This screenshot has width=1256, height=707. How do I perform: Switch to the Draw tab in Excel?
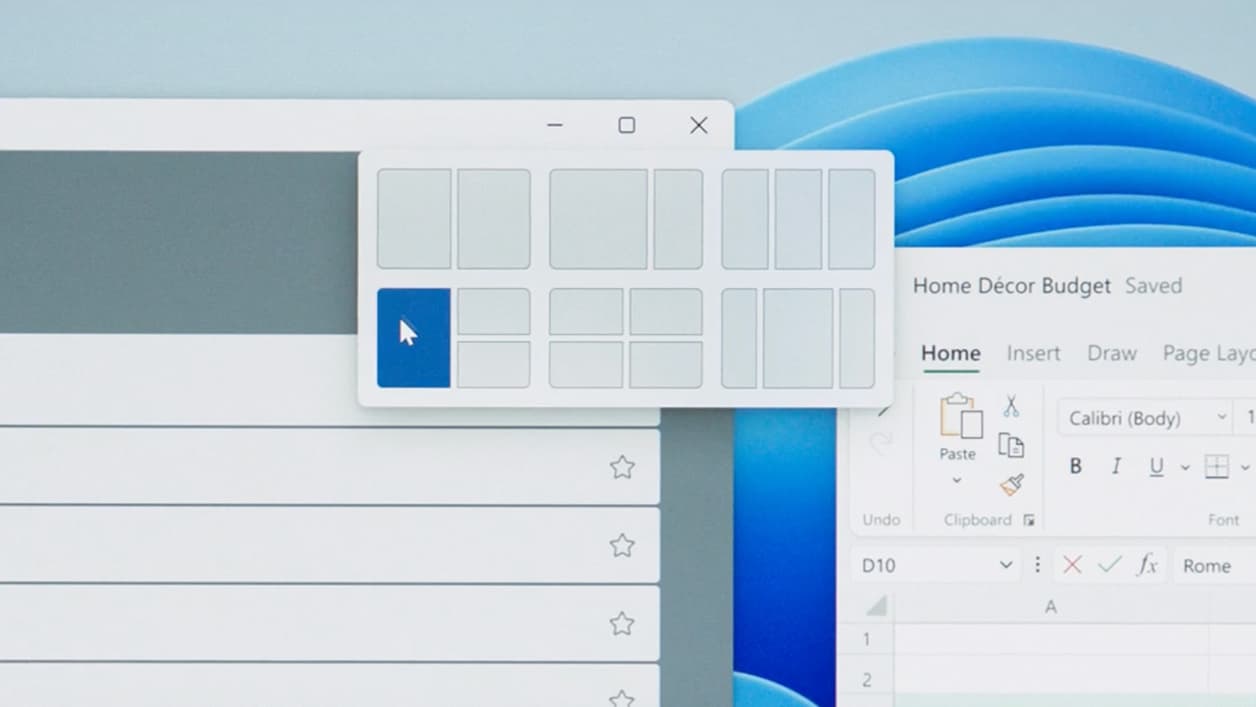(1112, 353)
